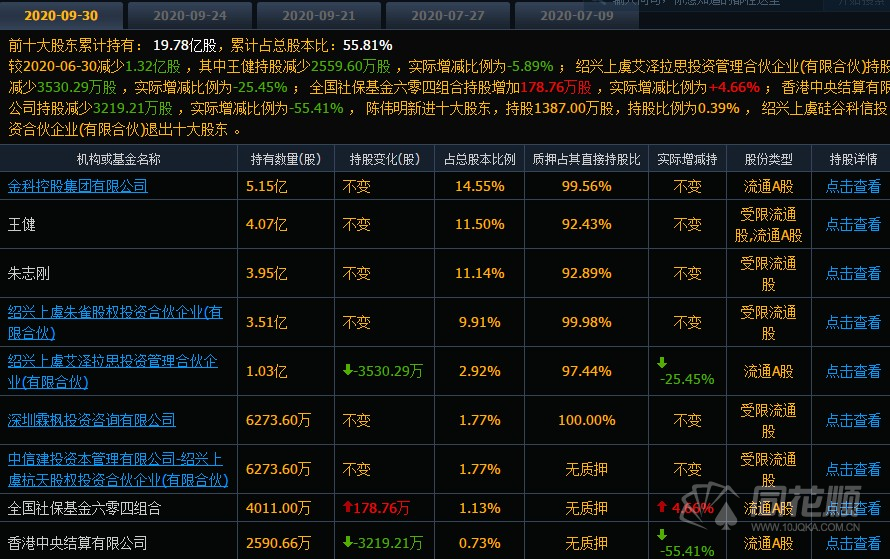
Task: Click the 9.91% share ratio
Action: point(480,322)
